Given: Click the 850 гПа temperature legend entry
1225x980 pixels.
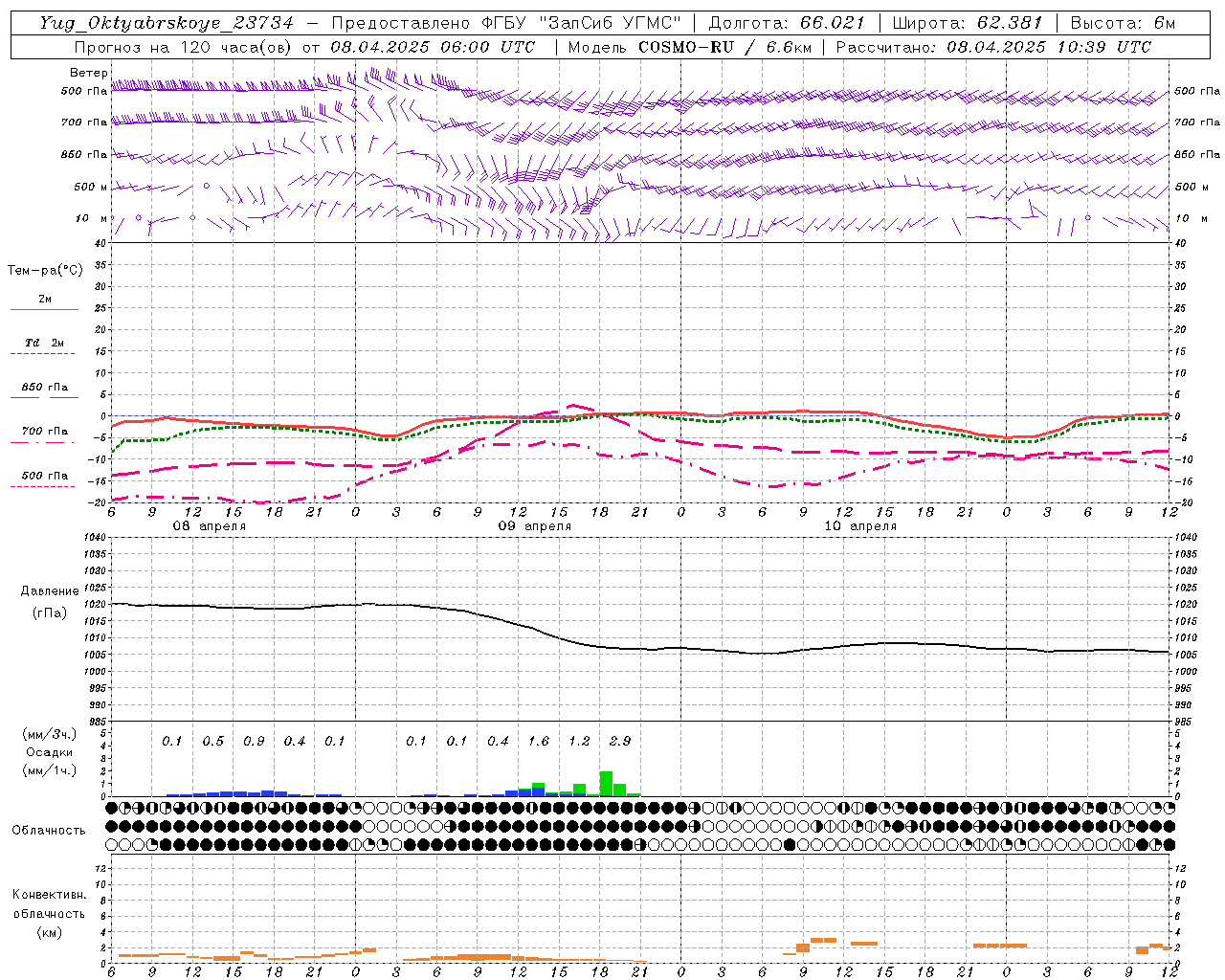Looking at the screenshot, I should click(x=45, y=388).
